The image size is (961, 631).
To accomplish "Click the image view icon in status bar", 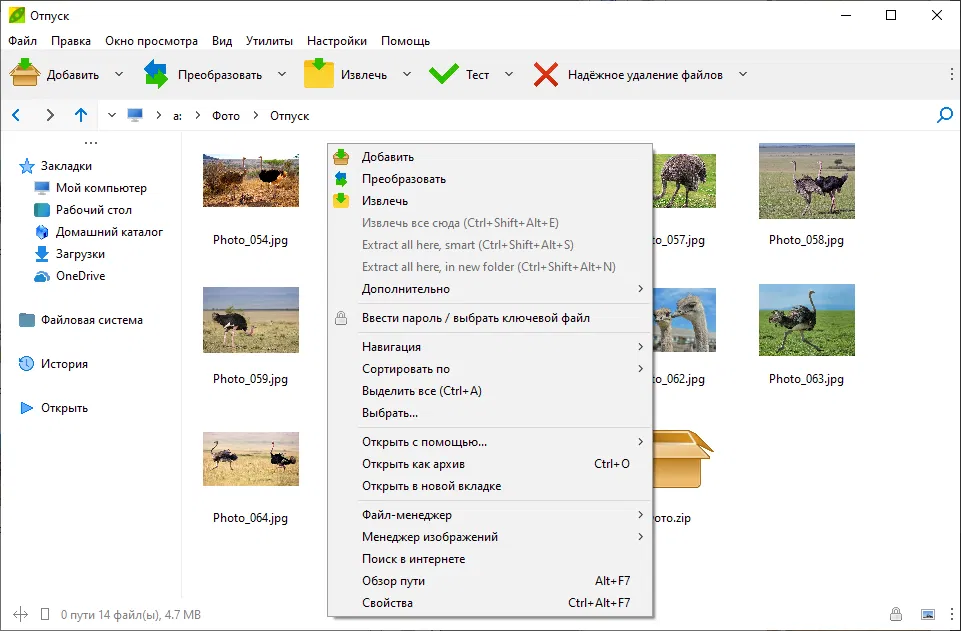I will coord(928,614).
